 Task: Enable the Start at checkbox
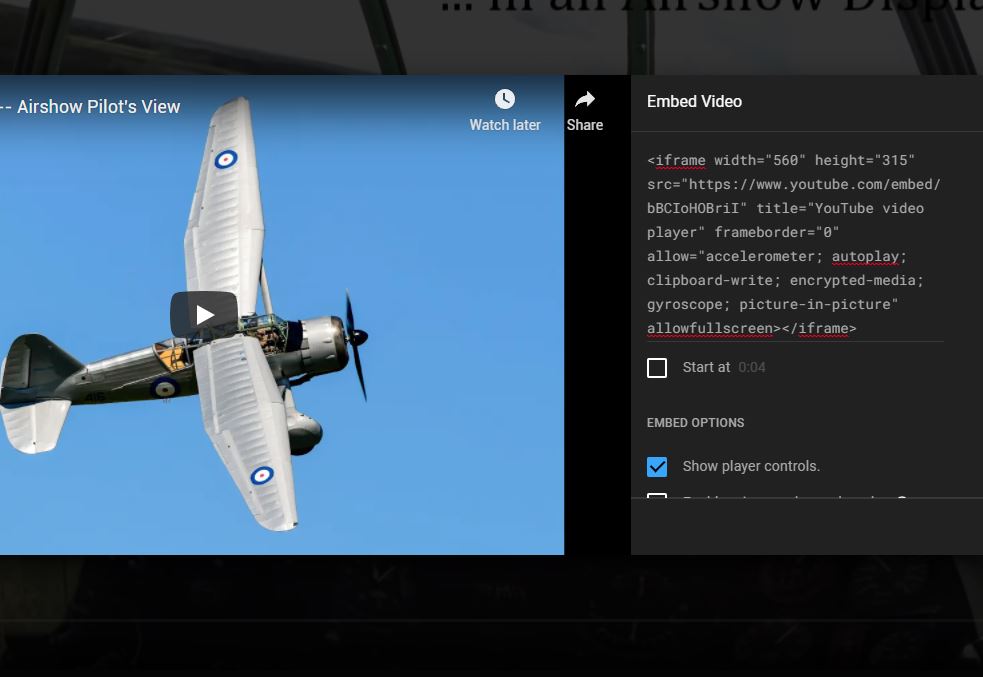tap(657, 368)
